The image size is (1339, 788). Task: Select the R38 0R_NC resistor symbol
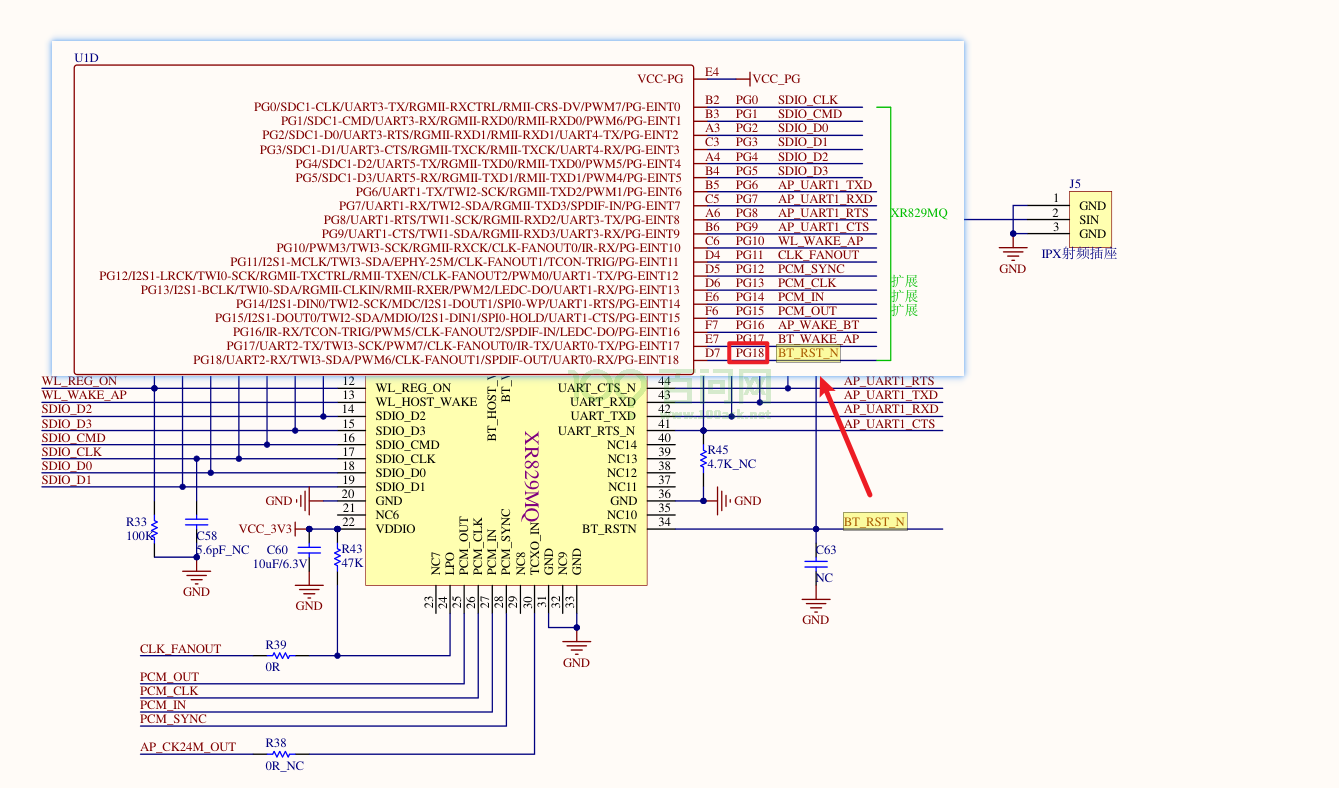tap(277, 754)
